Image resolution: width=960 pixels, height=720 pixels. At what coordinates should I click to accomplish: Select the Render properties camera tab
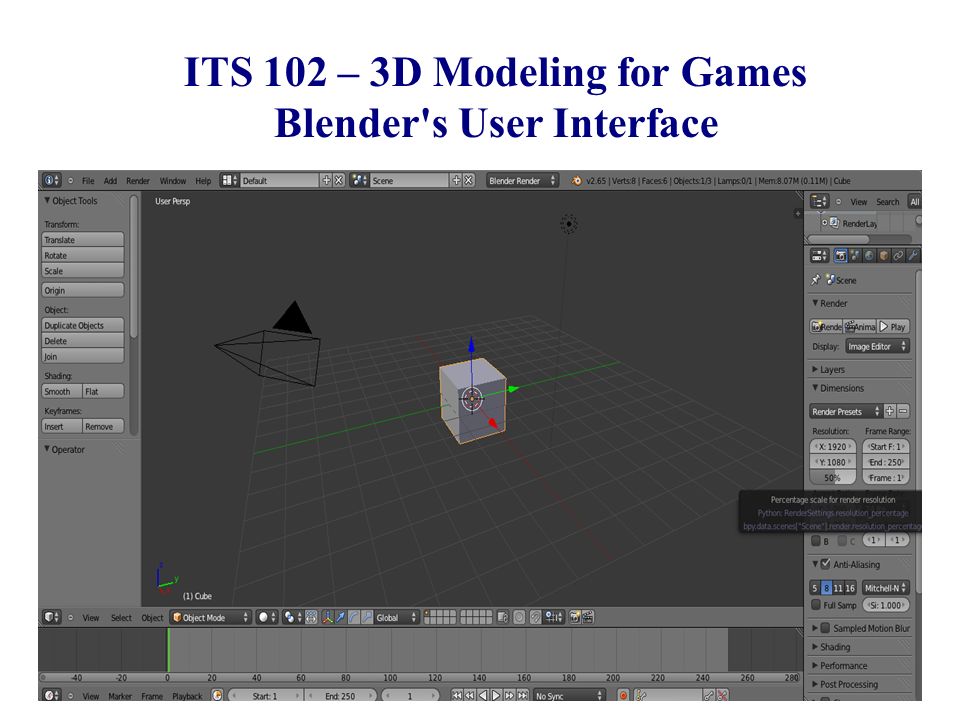coord(841,255)
